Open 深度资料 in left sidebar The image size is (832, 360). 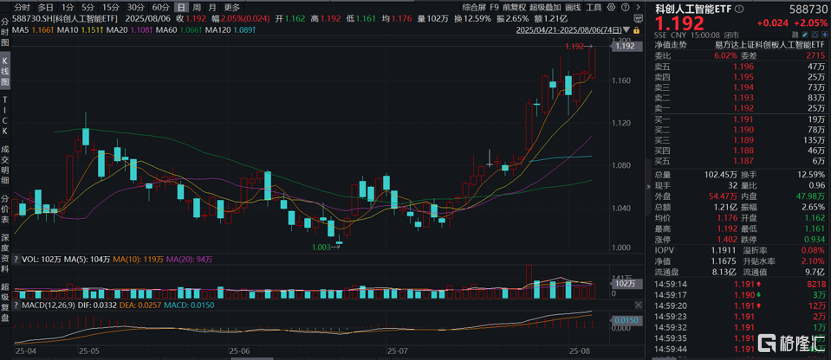pos(5,253)
